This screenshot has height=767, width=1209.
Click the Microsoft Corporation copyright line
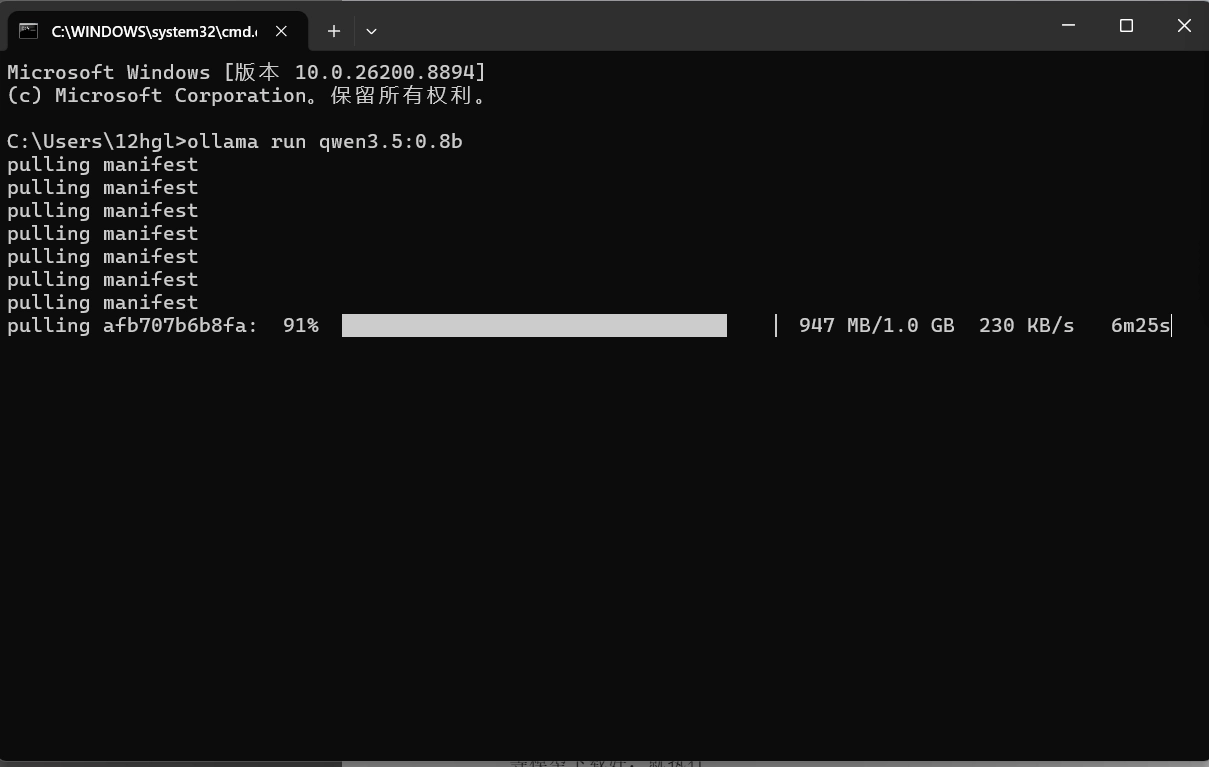[x=247, y=96]
